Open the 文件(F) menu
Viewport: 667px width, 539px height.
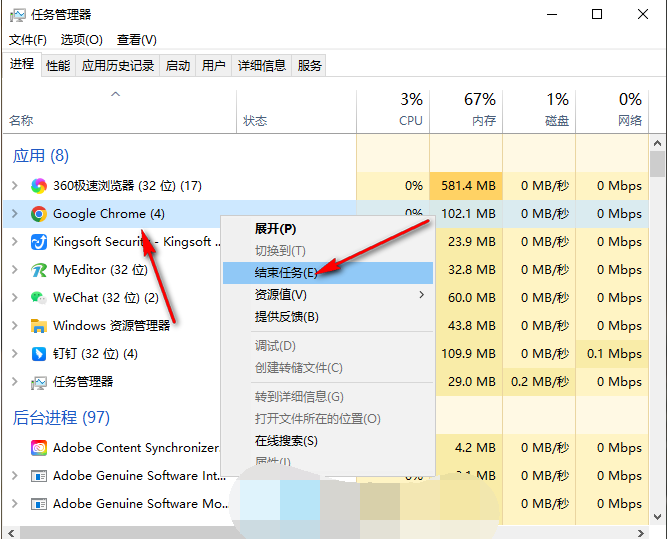click(x=28, y=40)
